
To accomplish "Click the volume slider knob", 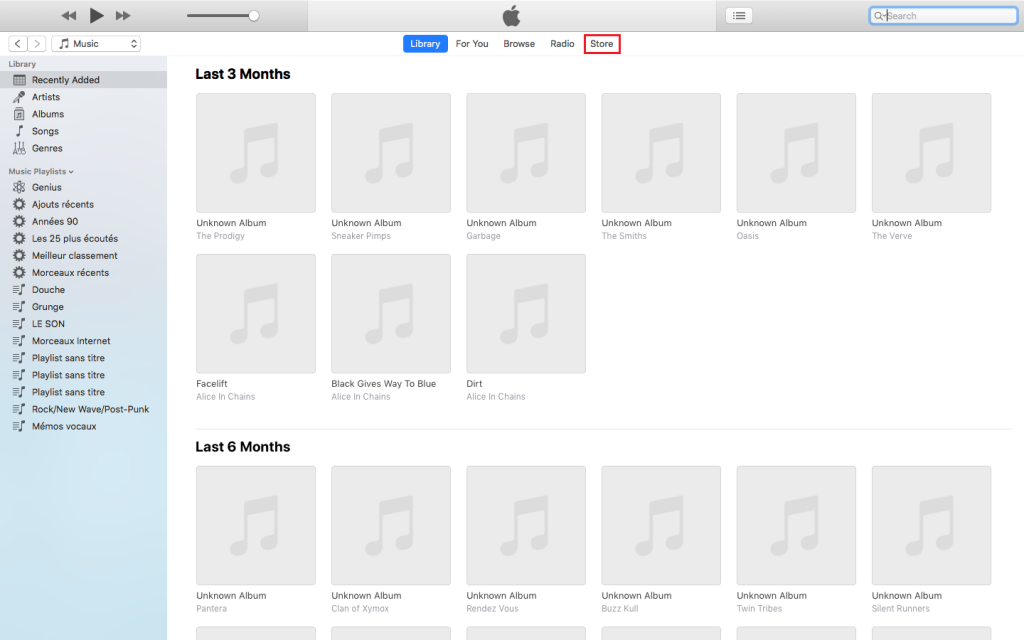I will (253, 16).
